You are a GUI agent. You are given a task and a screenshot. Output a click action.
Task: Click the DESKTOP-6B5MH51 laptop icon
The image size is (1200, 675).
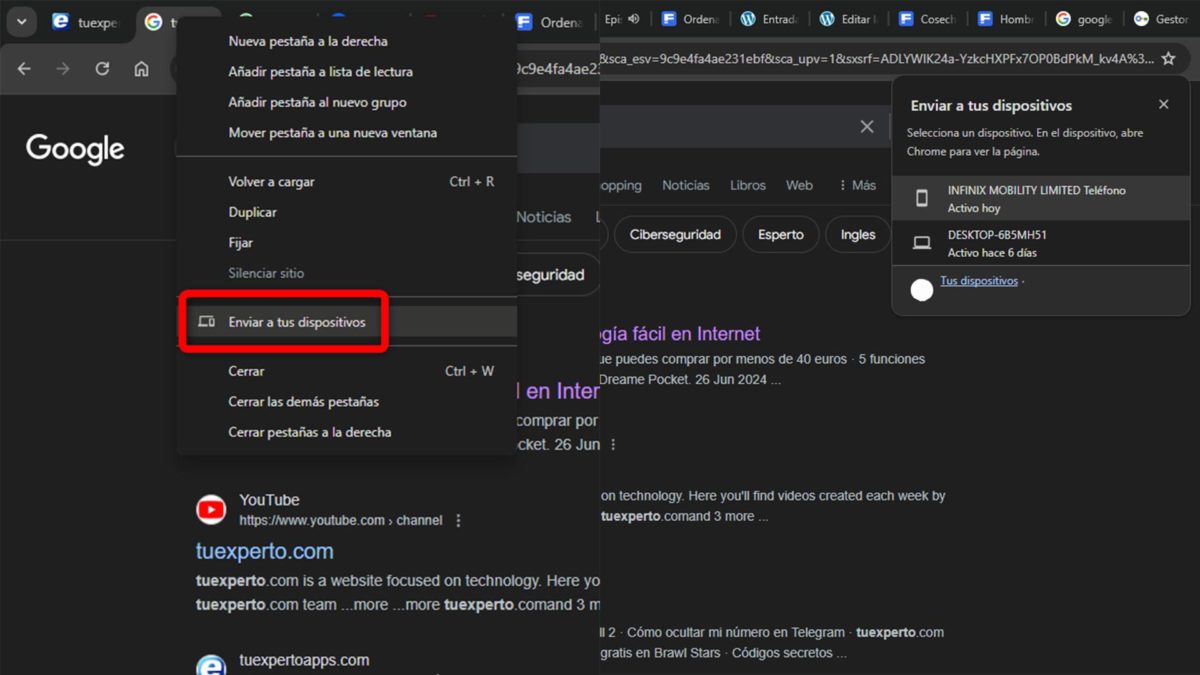(x=922, y=242)
